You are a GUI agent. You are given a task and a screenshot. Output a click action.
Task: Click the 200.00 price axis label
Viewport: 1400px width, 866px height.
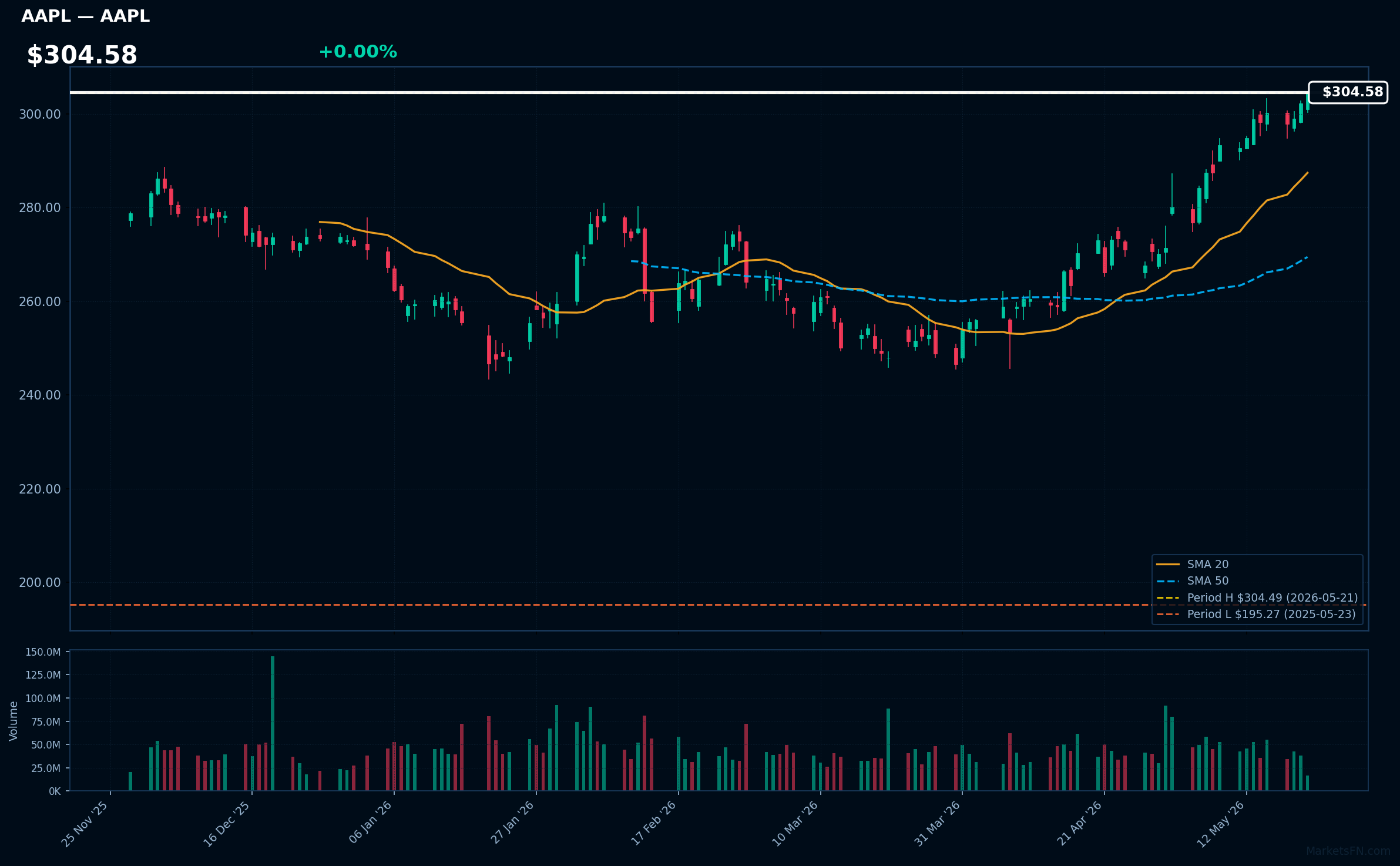click(x=40, y=583)
